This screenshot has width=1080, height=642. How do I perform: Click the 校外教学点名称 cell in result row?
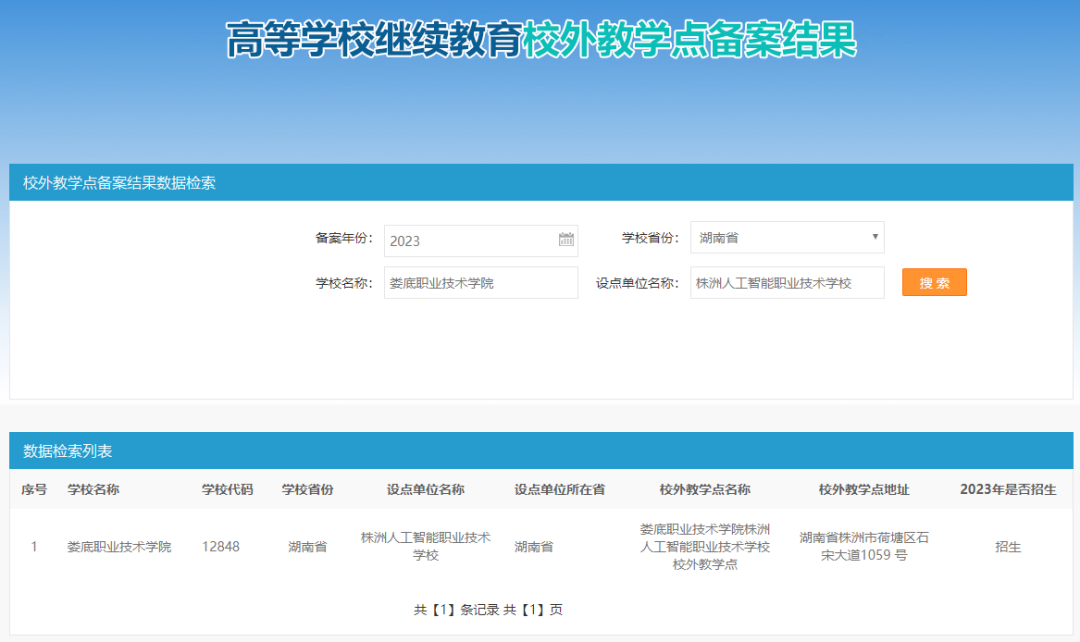705,546
